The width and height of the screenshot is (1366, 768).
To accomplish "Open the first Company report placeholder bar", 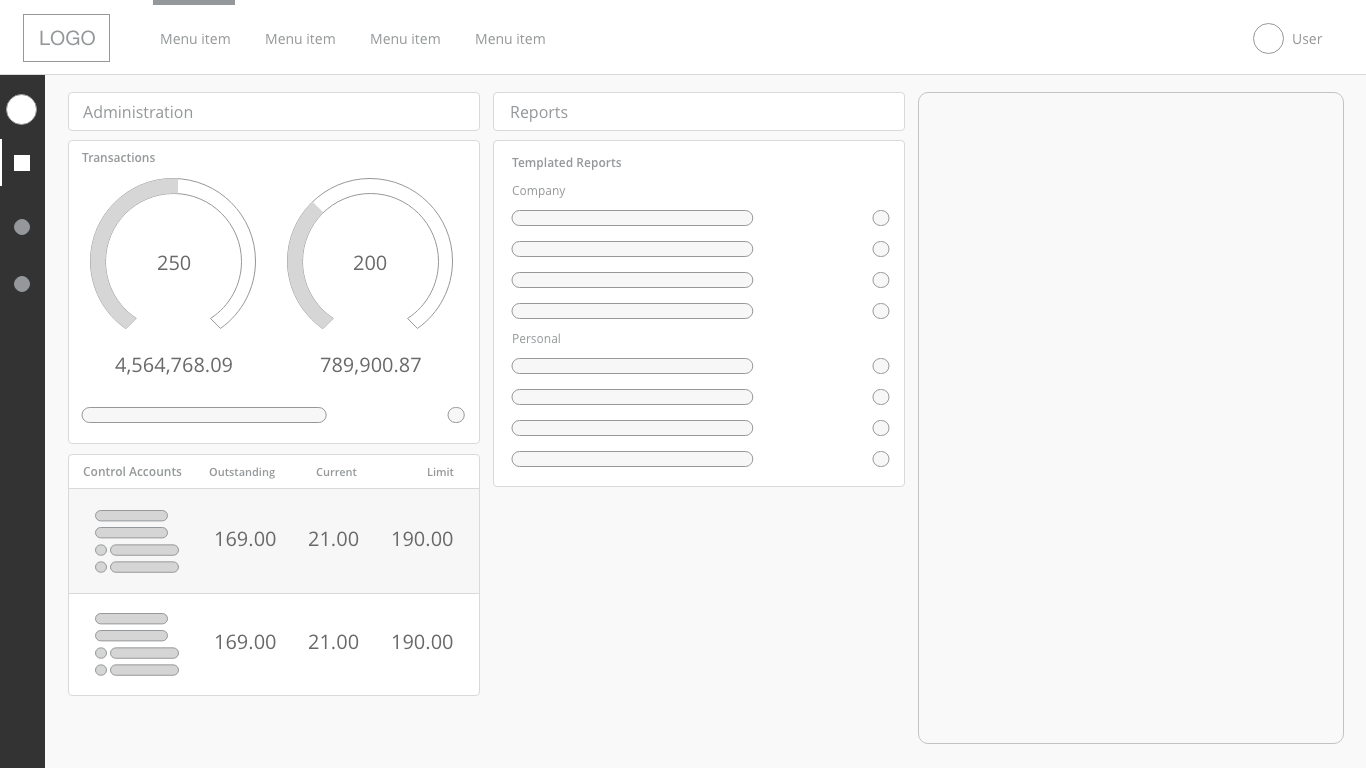I will tap(632, 218).
